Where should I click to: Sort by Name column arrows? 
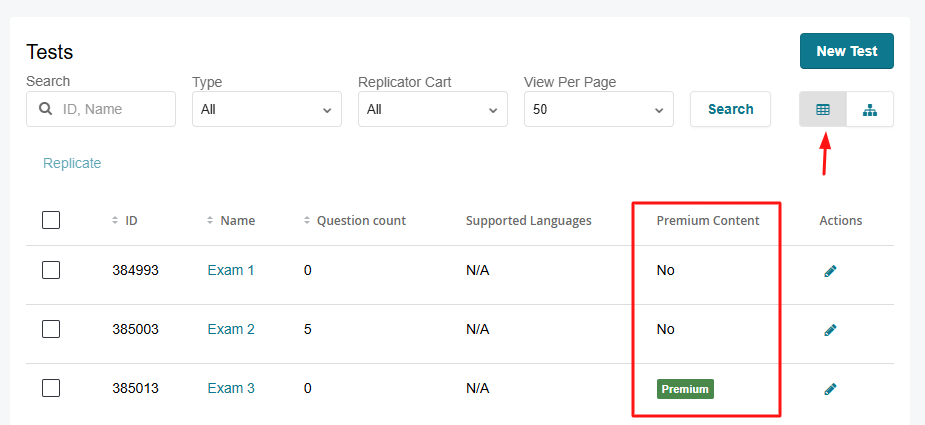(210, 220)
